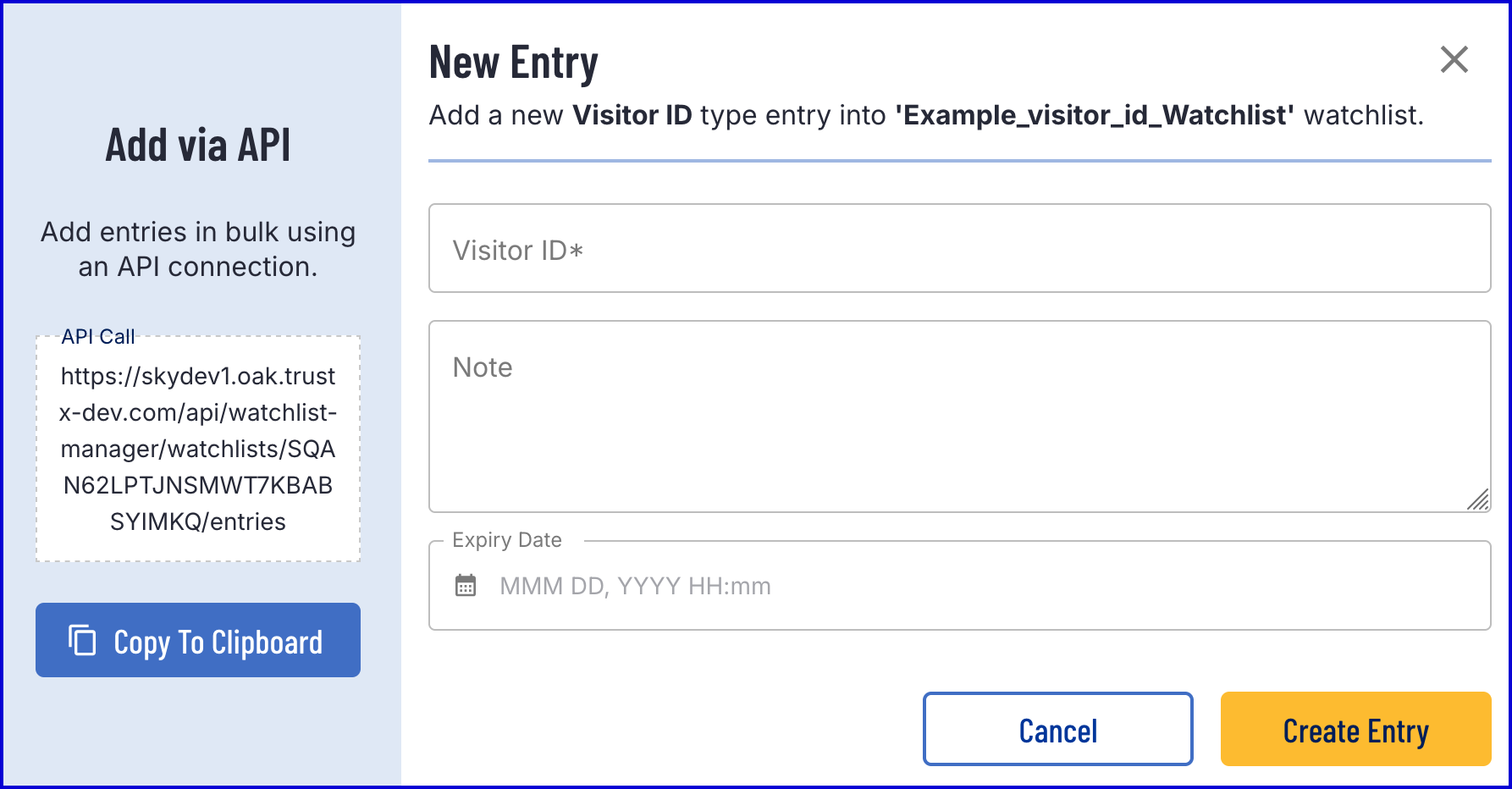This screenshot has width=1512, height=789.
Task: Focus the Visitor ID input field
Action: click(x=958, y=249)
